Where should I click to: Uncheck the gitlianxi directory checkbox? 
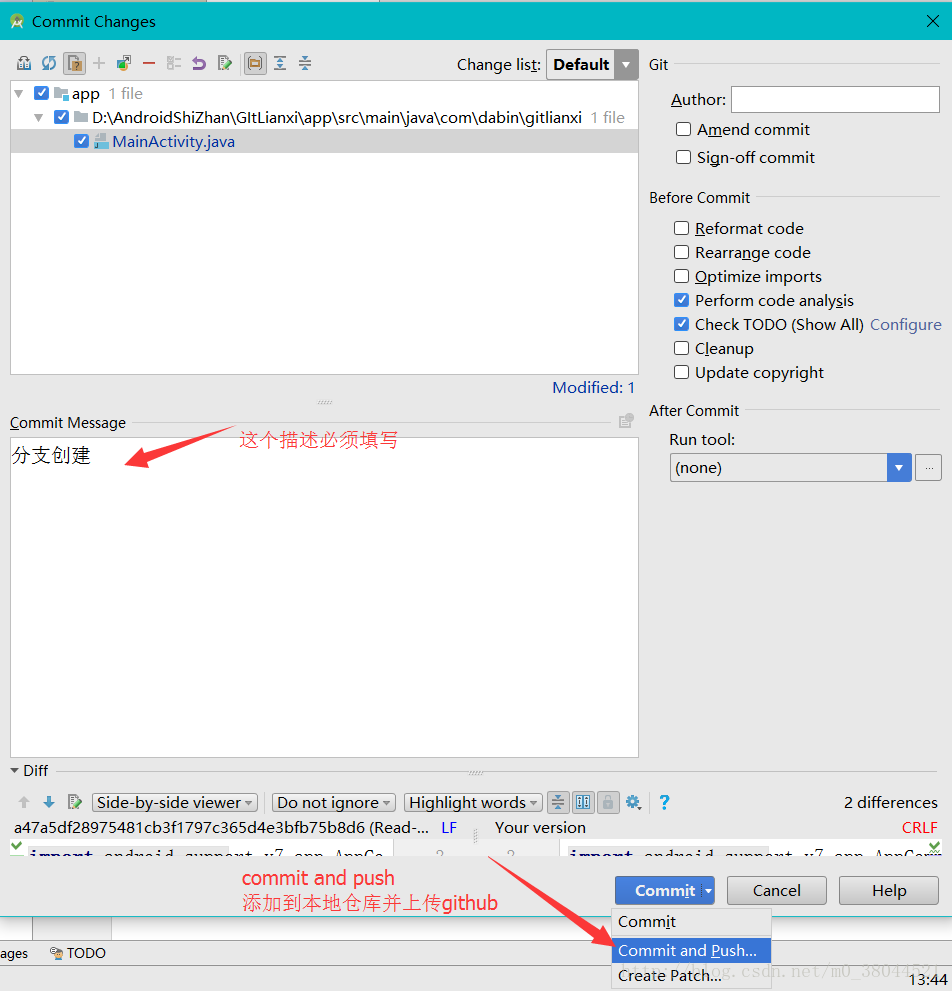pyautogui.click(x=61, y=117)
